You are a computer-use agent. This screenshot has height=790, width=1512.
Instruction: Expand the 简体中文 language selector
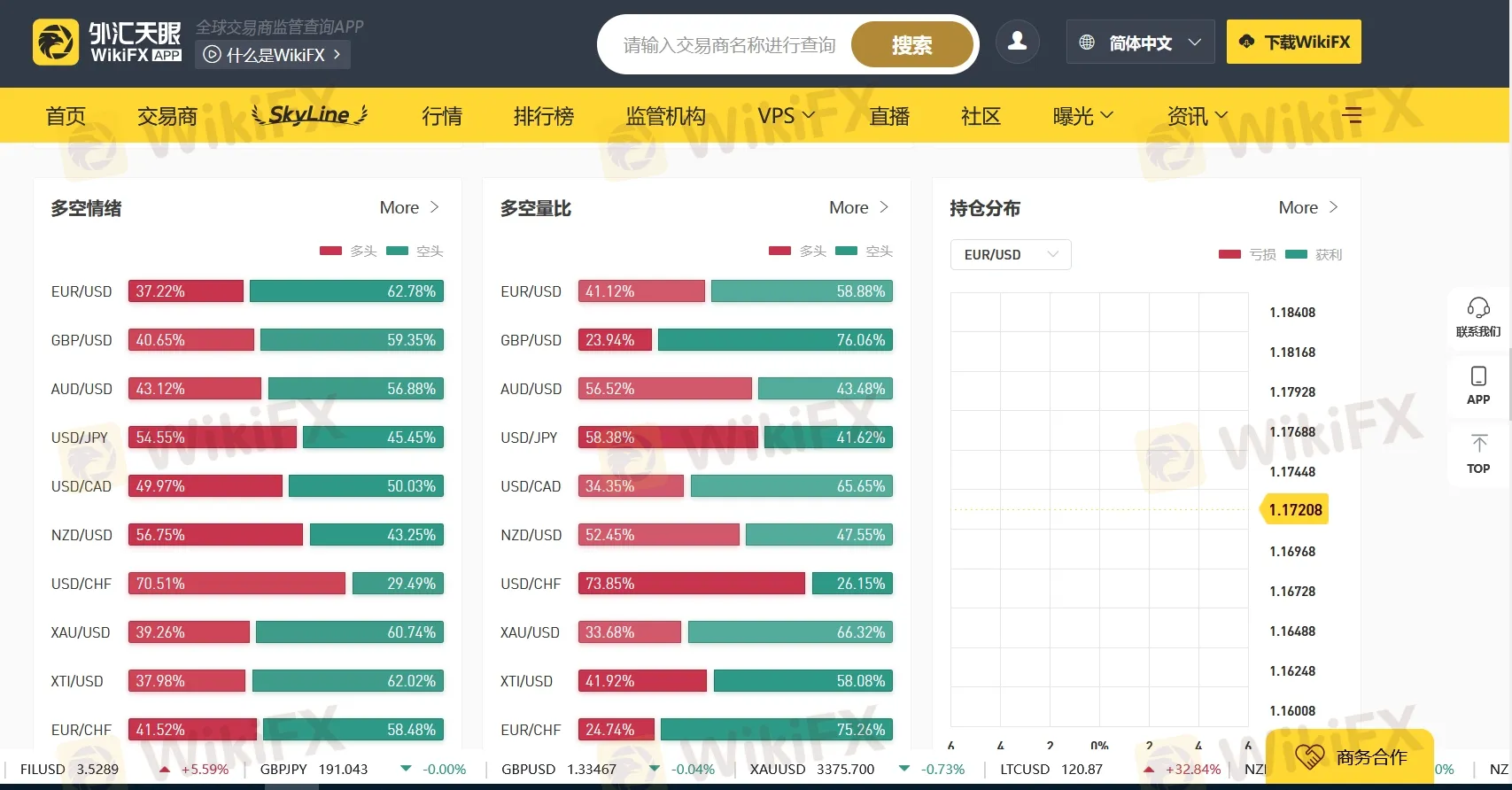[x=1140, y=43]
